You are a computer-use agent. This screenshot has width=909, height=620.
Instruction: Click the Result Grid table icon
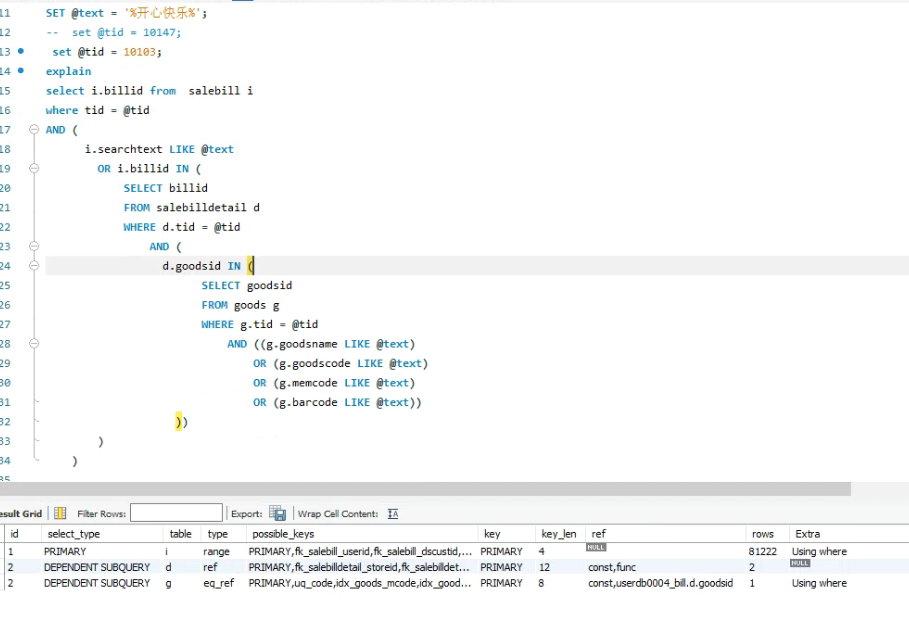point(60,513)
